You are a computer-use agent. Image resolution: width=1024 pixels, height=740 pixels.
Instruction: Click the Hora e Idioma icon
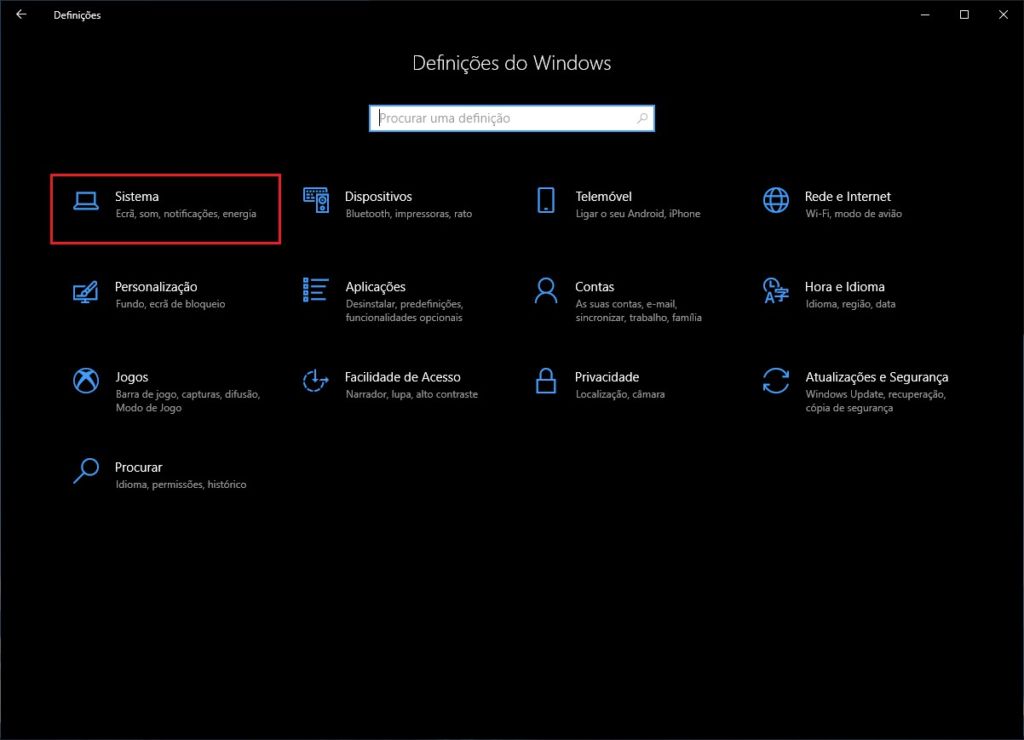coord(776,291)
